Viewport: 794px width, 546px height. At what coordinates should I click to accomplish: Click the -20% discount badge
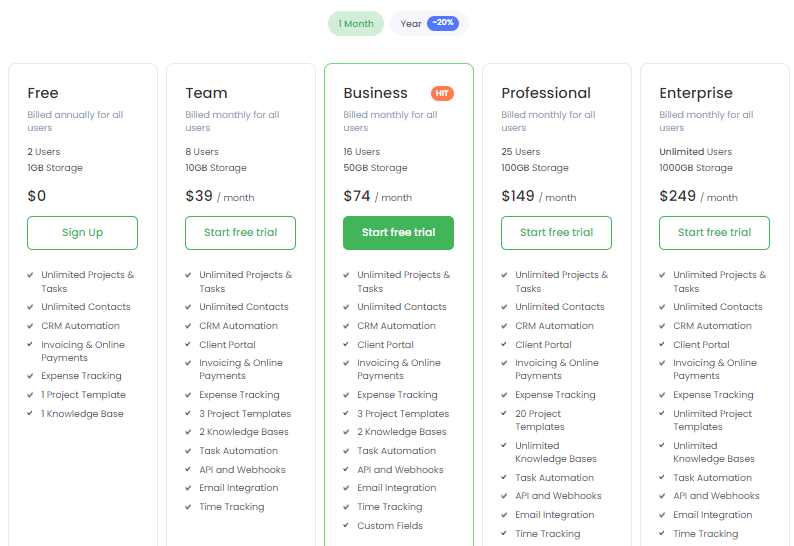(442, 24)
